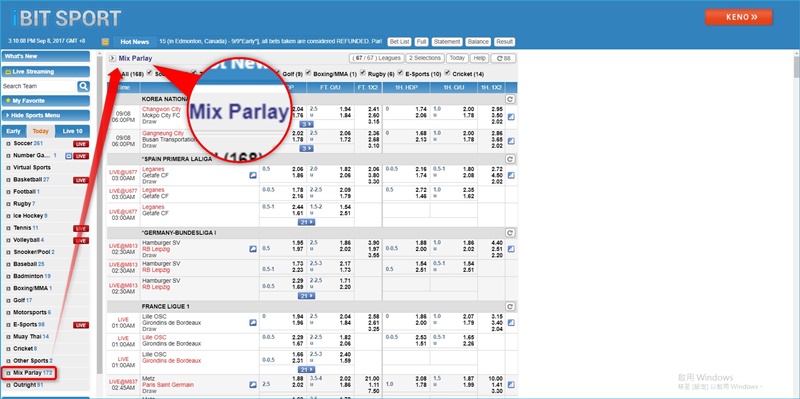Switch to the Live 10 tab
This screenshot has width=800, height=399.
coord(72,131)
